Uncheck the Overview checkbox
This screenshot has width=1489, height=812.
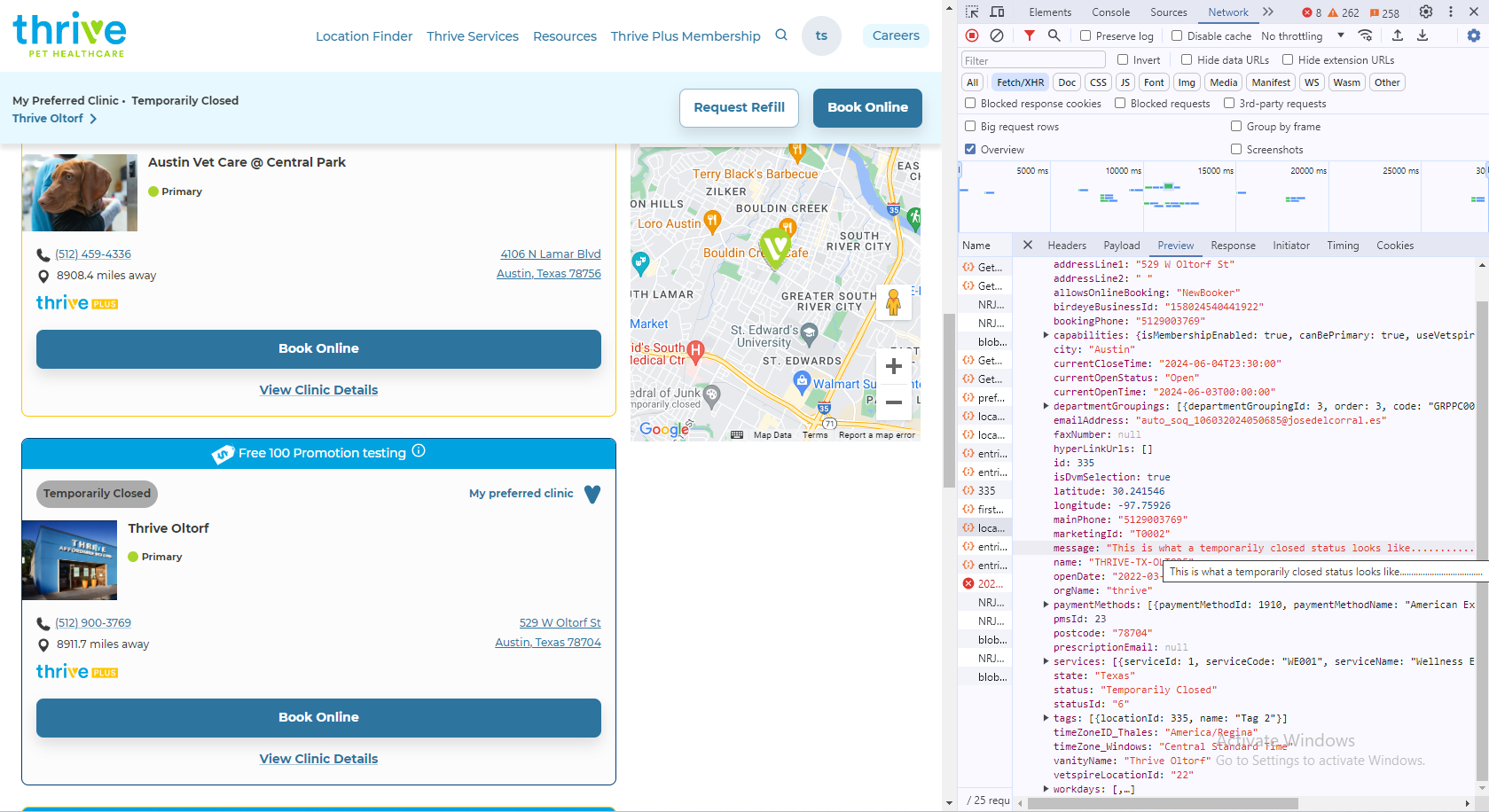(970, 150)
